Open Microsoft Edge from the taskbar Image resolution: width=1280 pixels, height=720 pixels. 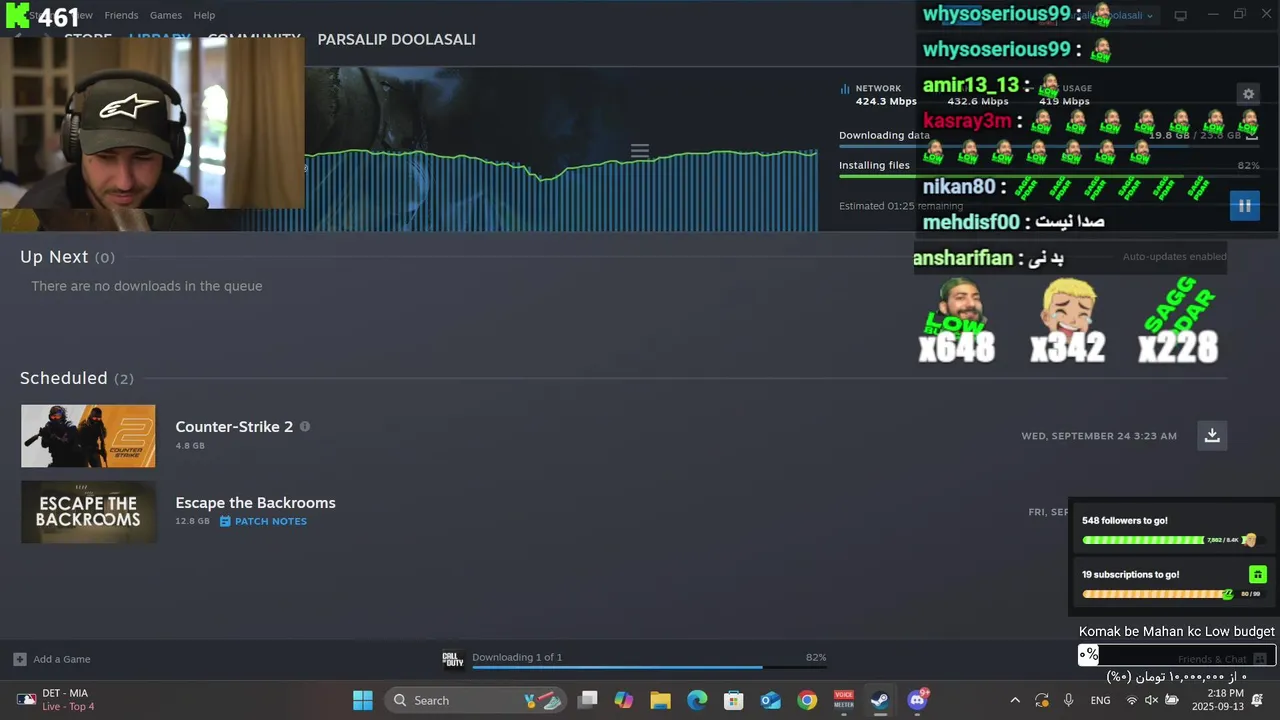tap(697, 700)
